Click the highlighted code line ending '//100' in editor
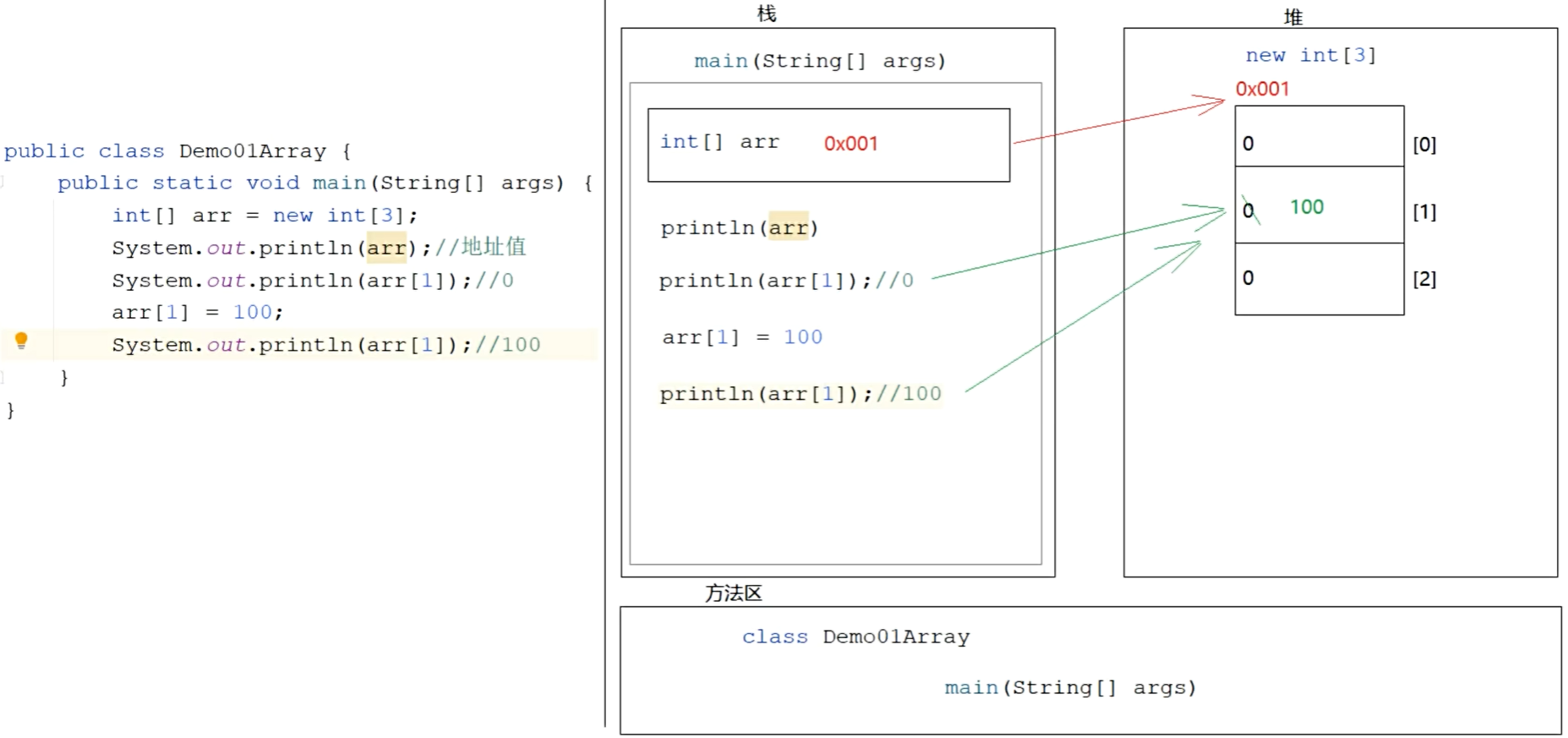This screenshot has height=738, width=1568. (x=325, y=345)
